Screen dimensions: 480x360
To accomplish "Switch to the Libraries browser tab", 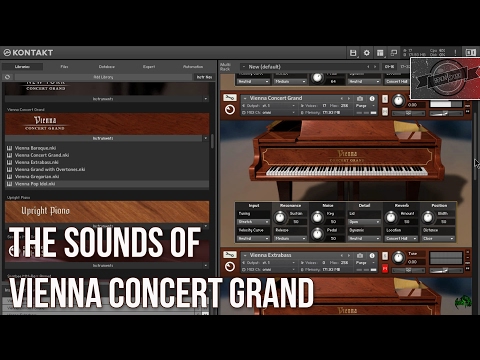I will 22,67.
